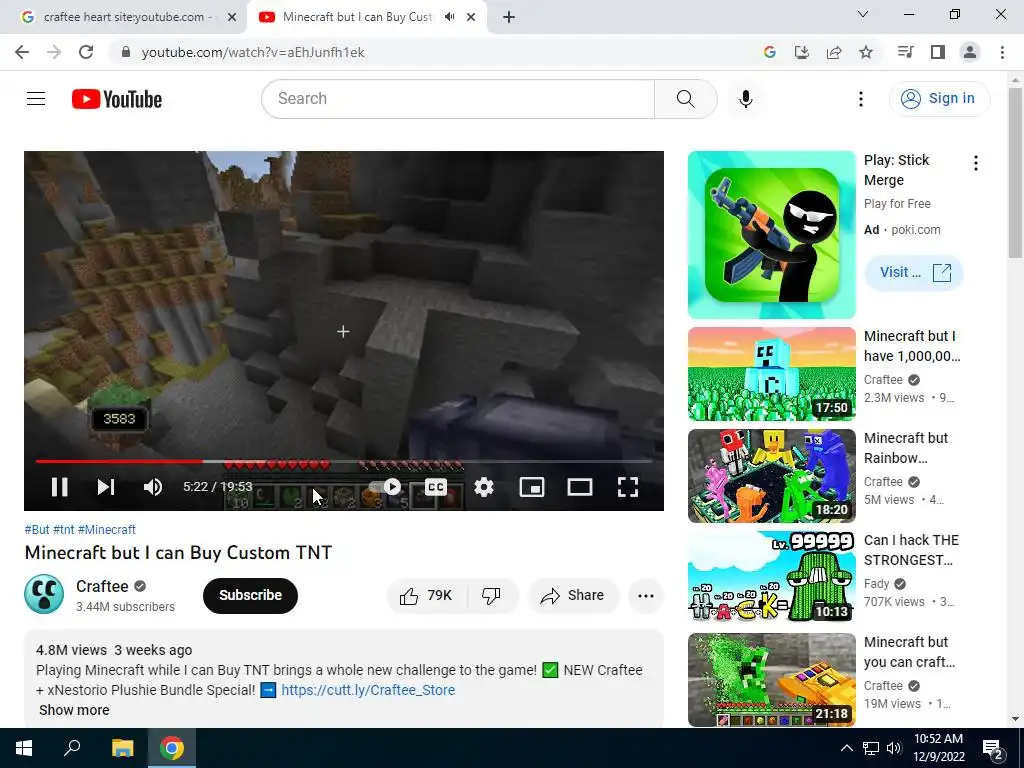
Task: Subscribe to Craftee channel
Action: (x=250, y=596)
